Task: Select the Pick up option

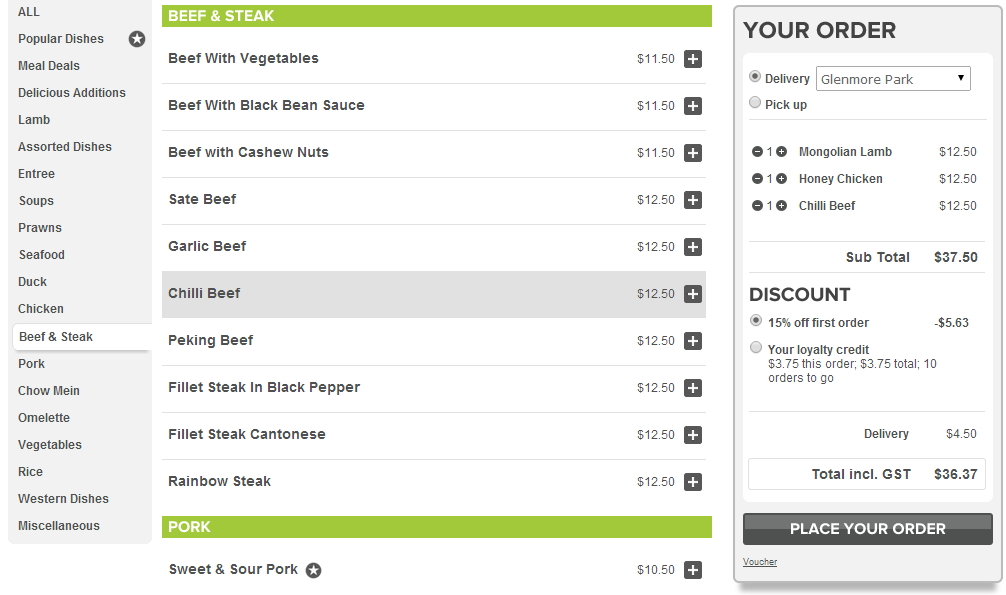Action: [x=756, y=103]
